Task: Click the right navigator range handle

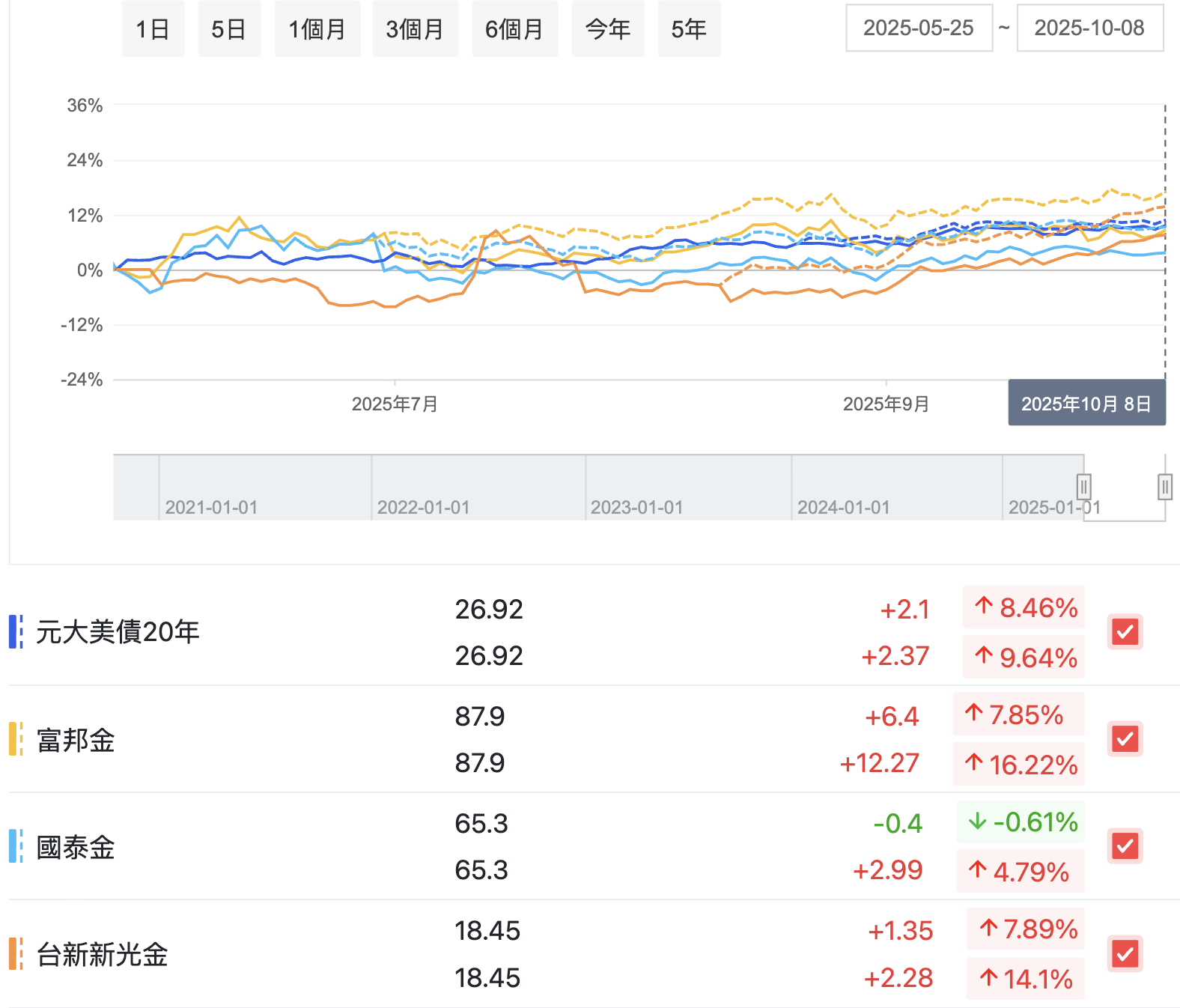Action: pyautogui.click(x=1164, y=487)
